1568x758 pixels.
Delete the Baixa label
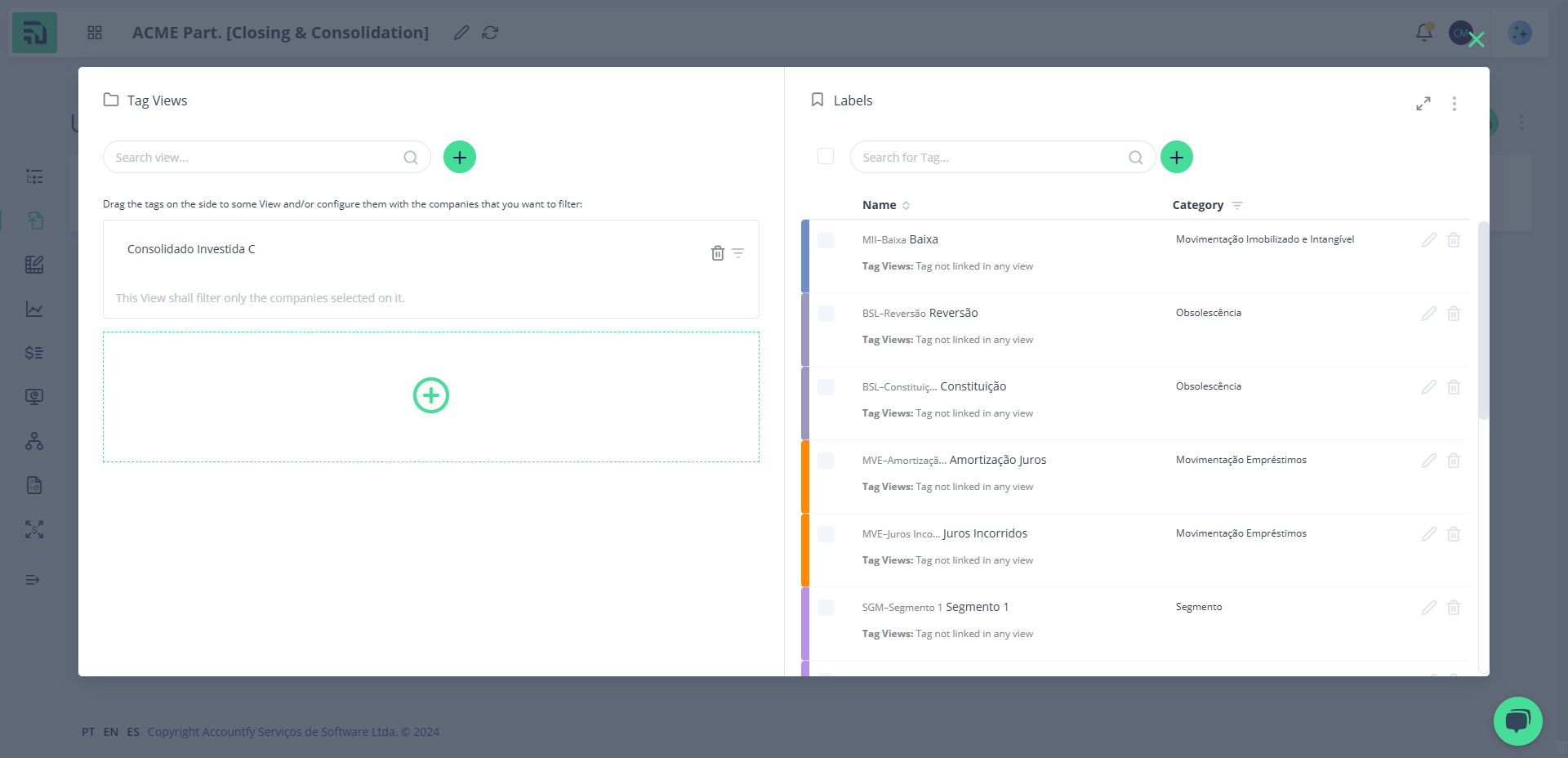click(x=1454, y=240)
